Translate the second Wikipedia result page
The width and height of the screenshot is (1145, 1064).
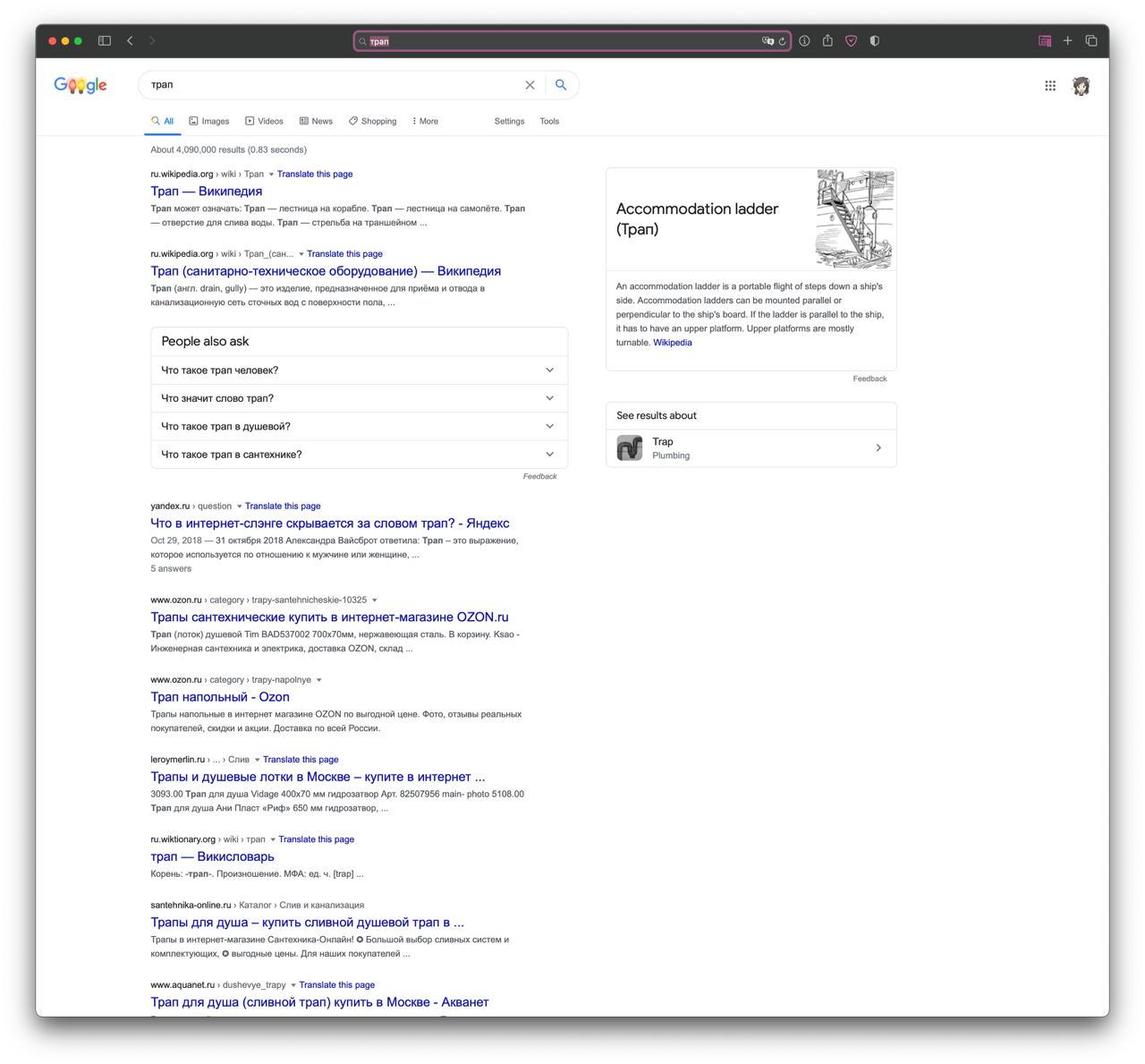[x=344, y=254]
